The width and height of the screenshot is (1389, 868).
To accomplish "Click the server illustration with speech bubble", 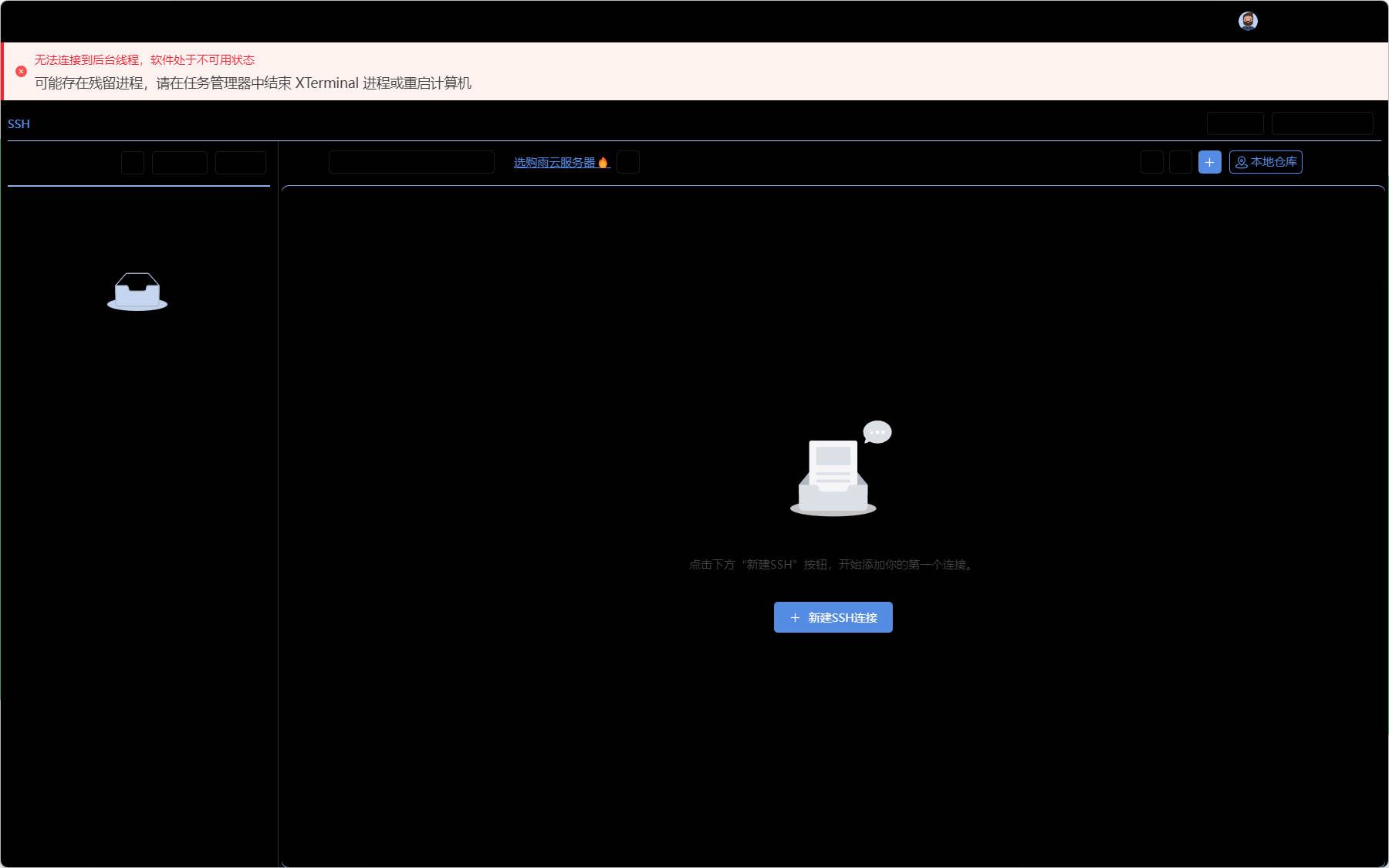I will [x=833, y=471].
